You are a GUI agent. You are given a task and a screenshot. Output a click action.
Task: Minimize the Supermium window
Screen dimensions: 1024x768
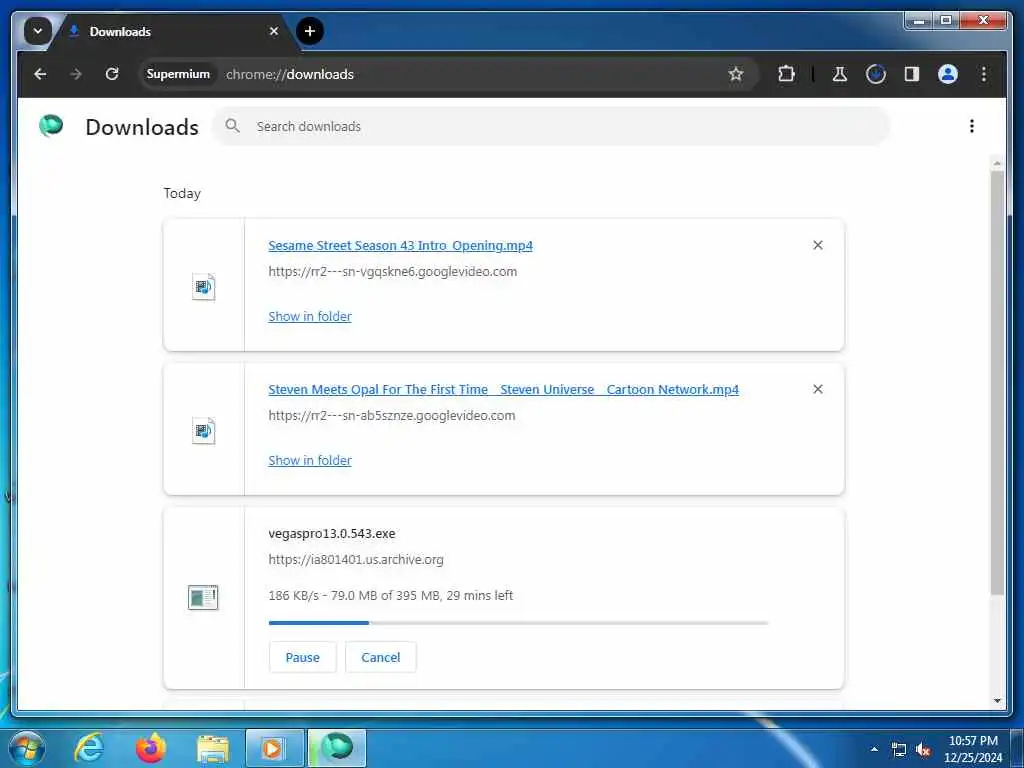(919, 20)
